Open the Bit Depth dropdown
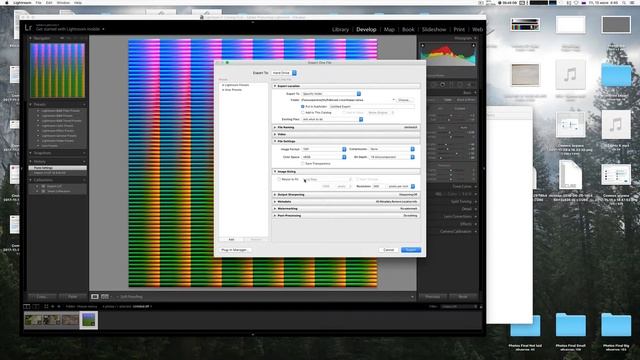This screenshot has width=640, height=360. 392,157
